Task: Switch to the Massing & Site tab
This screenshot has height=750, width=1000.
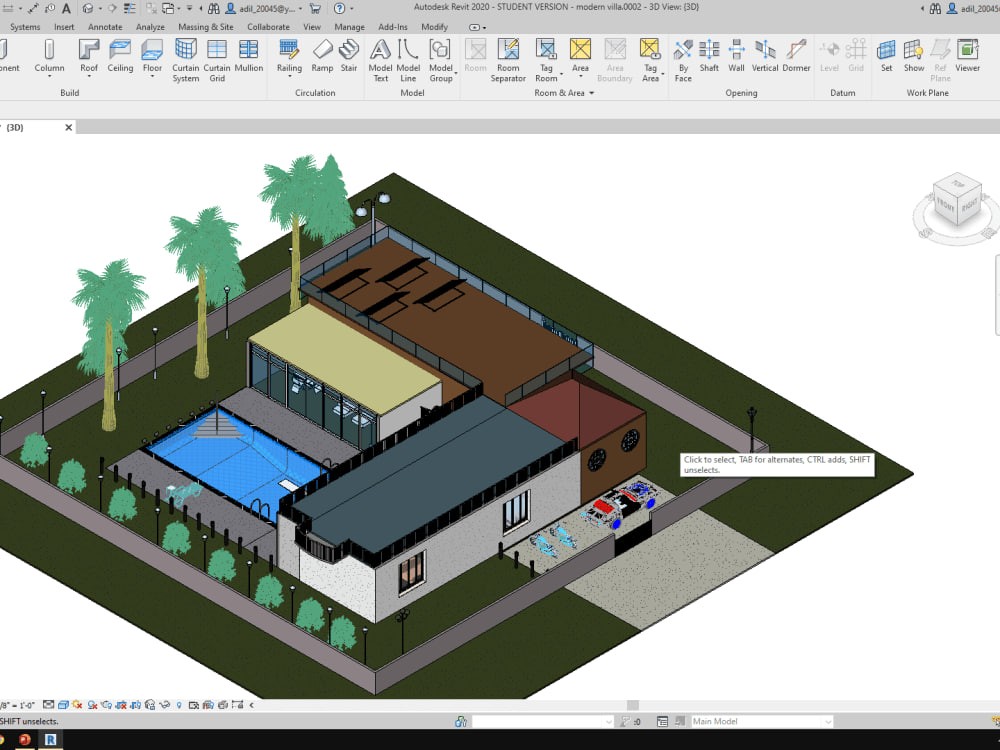Action: tap(205, 27)
